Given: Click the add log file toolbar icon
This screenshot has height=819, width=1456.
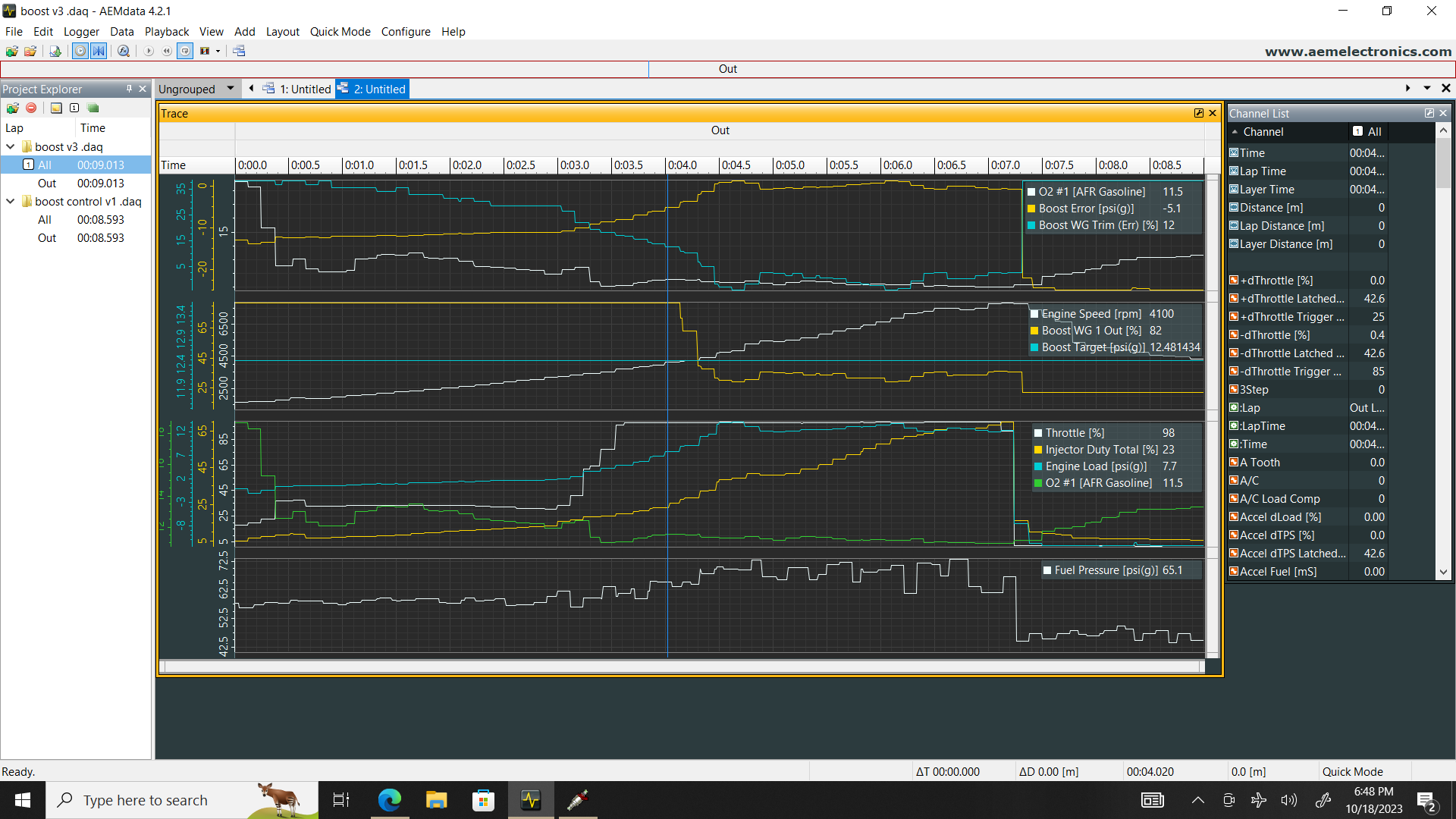Looking at the screenshot, I should (x=11, y=51).
